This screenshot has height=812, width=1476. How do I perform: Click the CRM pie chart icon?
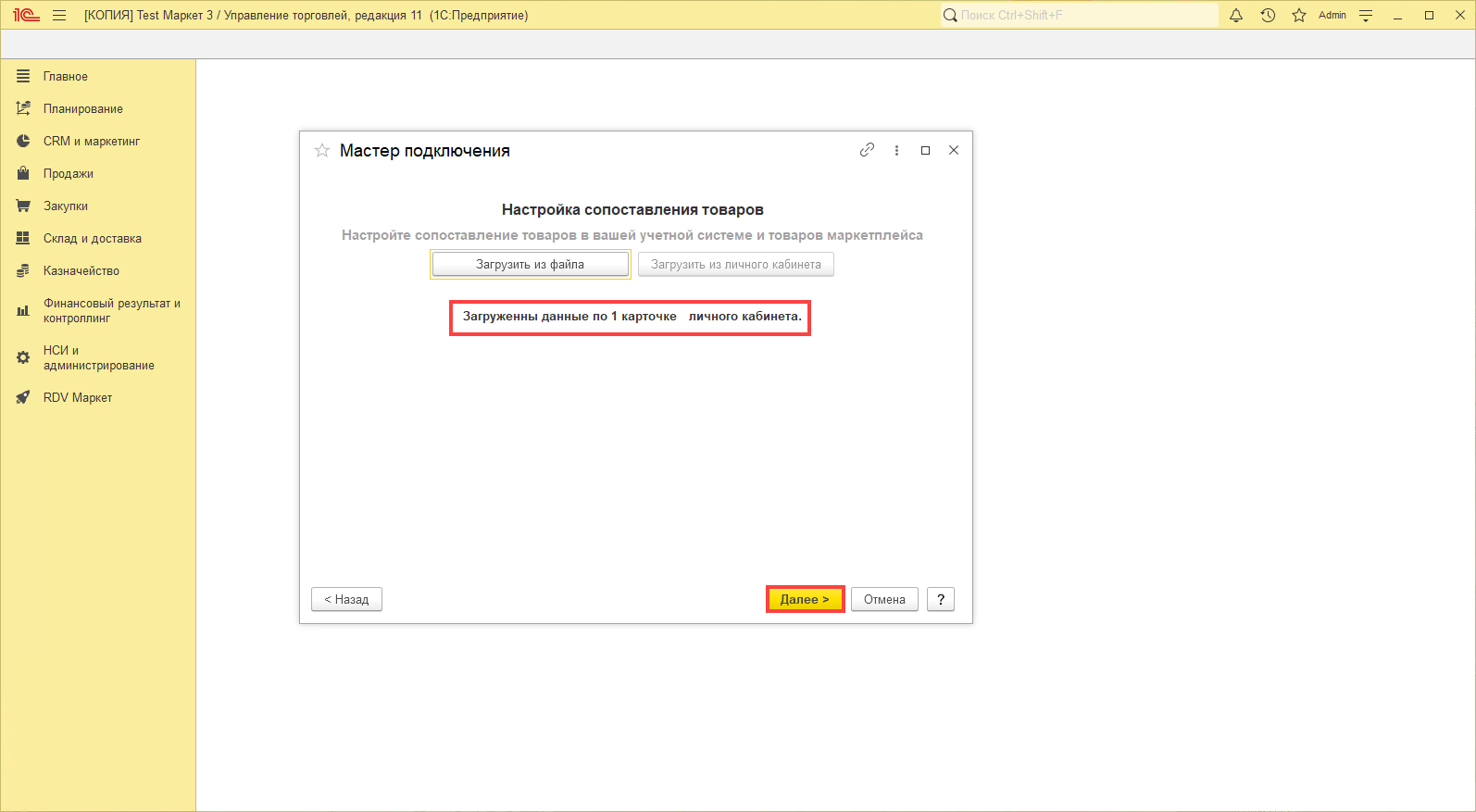(23, 141)
